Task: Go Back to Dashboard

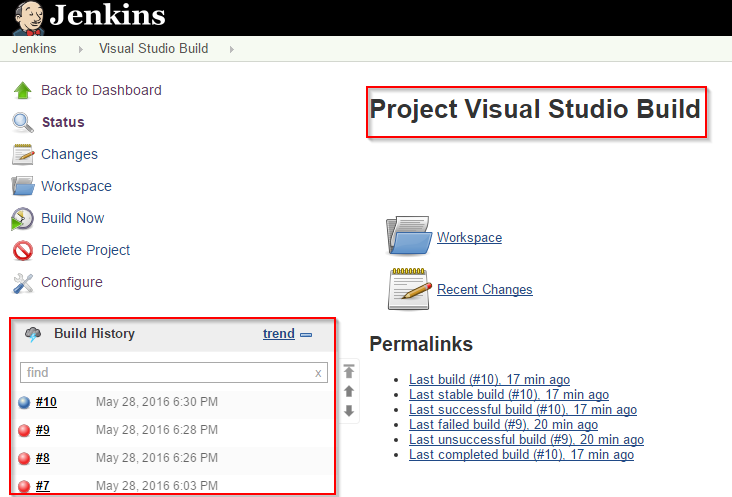Action: tap(101, 90)
